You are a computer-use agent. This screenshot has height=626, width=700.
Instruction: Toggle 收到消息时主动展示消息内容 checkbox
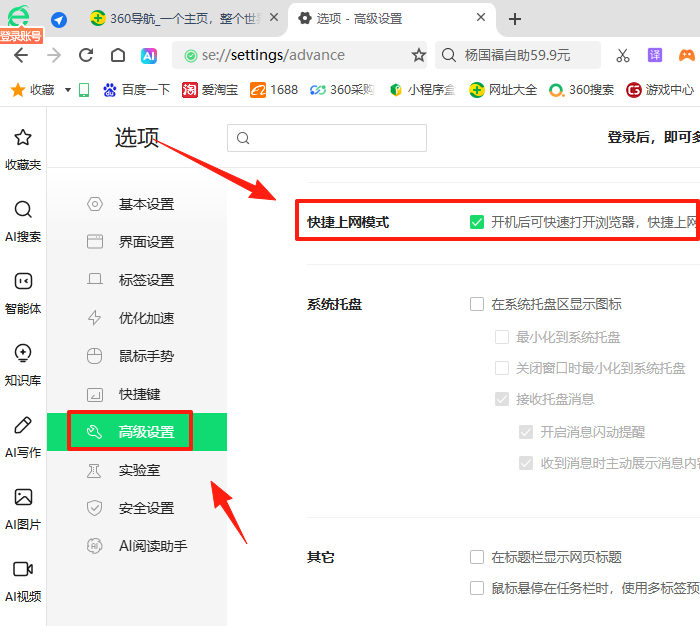(x=526, y=463)
